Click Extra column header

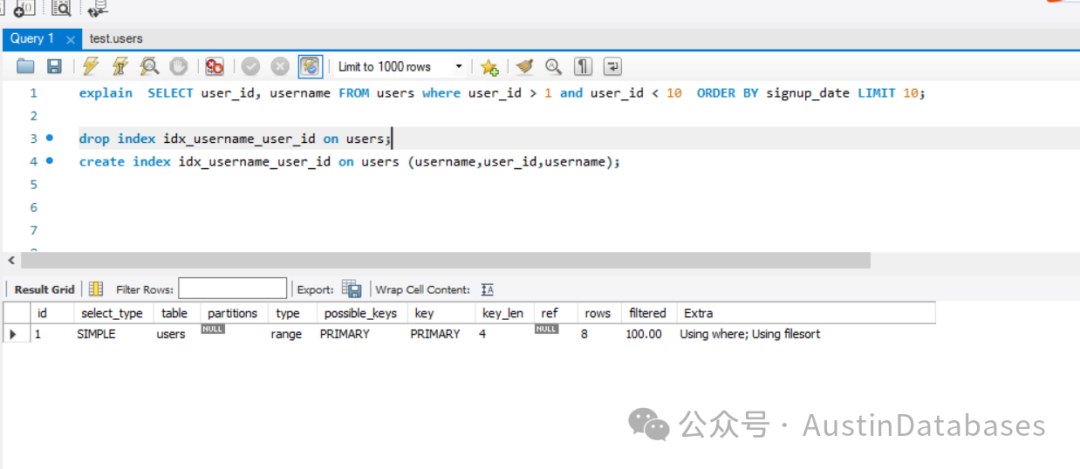(806, 313)
